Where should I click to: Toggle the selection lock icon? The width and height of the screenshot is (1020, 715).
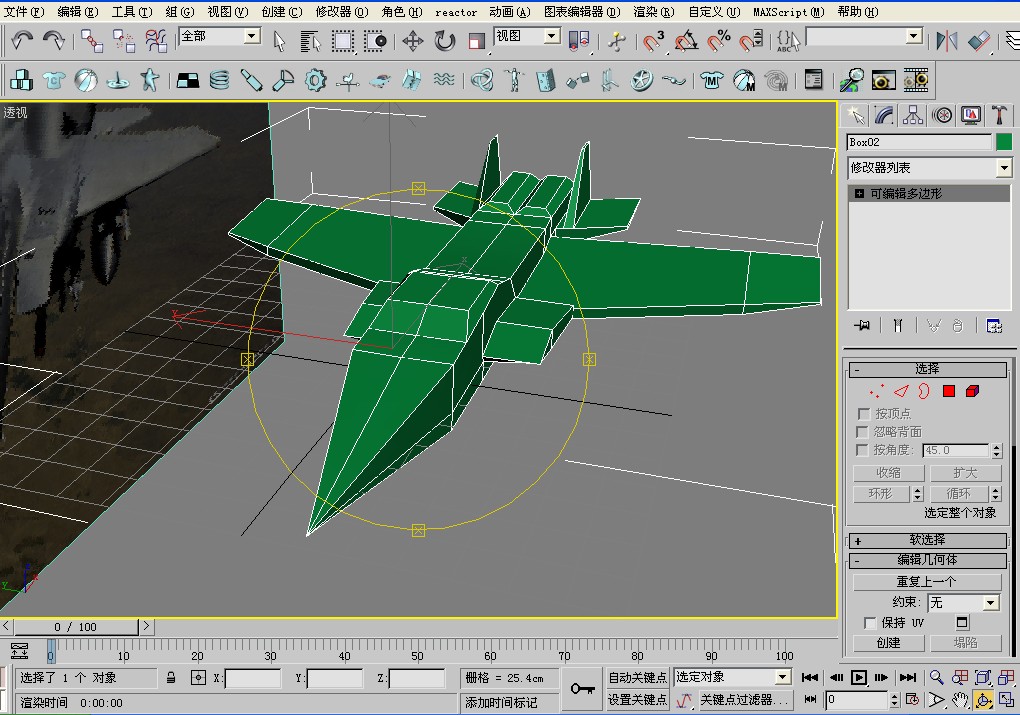(171, 677)
